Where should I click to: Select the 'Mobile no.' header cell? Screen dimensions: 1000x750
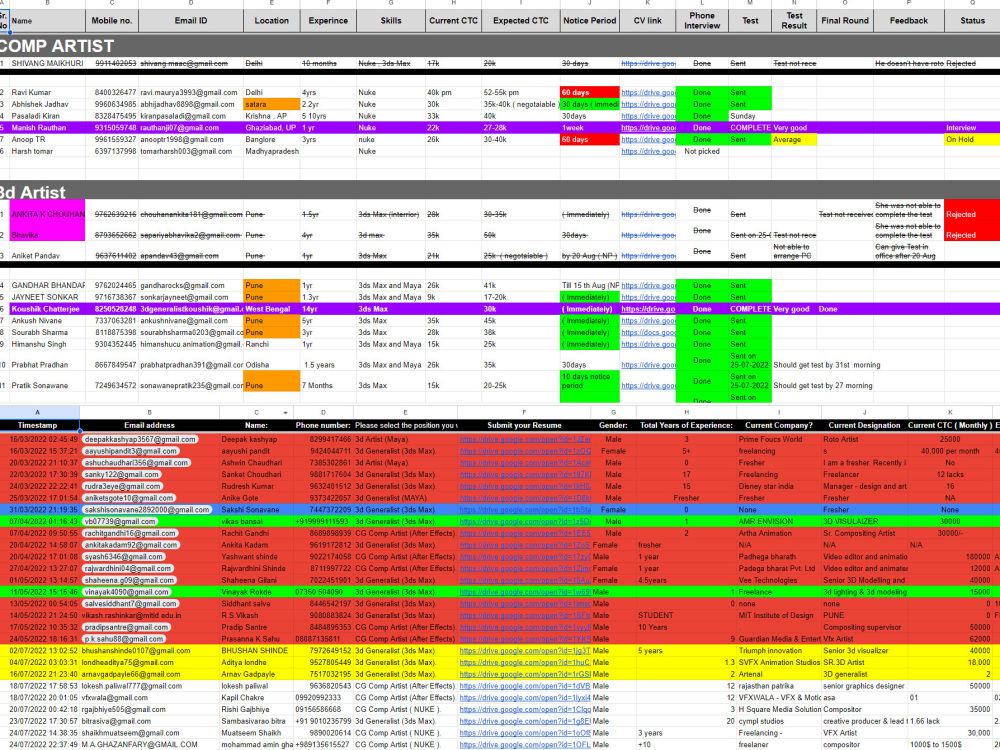pyautogui.click(x=112, y=20)
